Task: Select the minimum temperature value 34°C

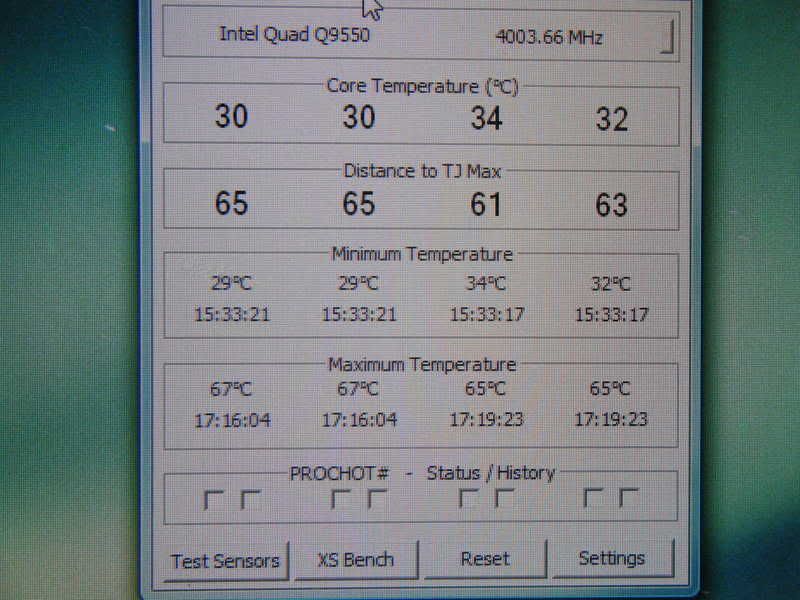Action: coord(486,283)
